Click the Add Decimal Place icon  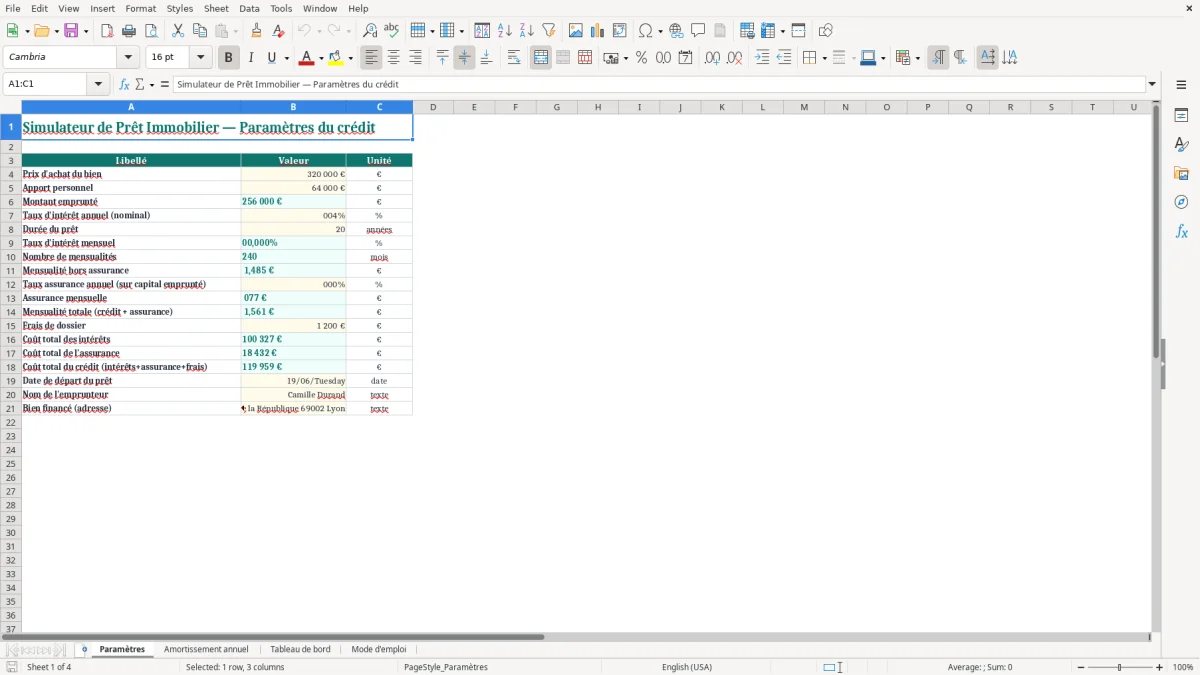tap(713, 58)
